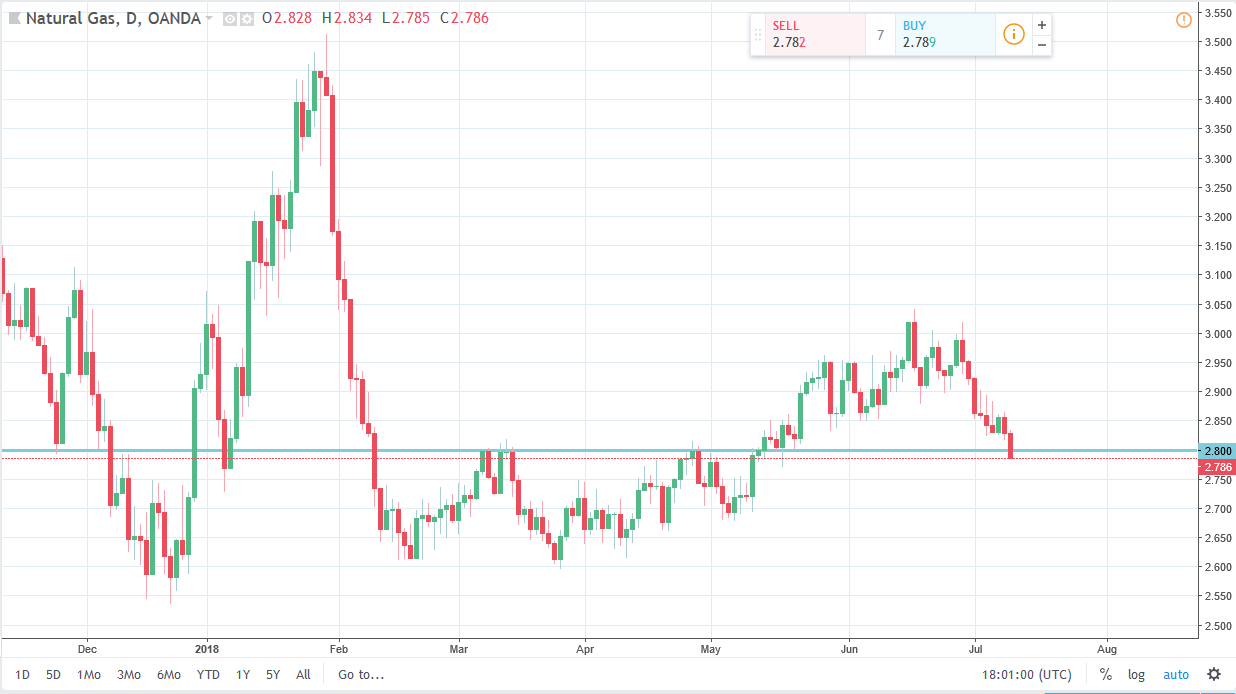Decrease quantity with minus button
Screen dimensions: 1236x694
[1041, 45]
